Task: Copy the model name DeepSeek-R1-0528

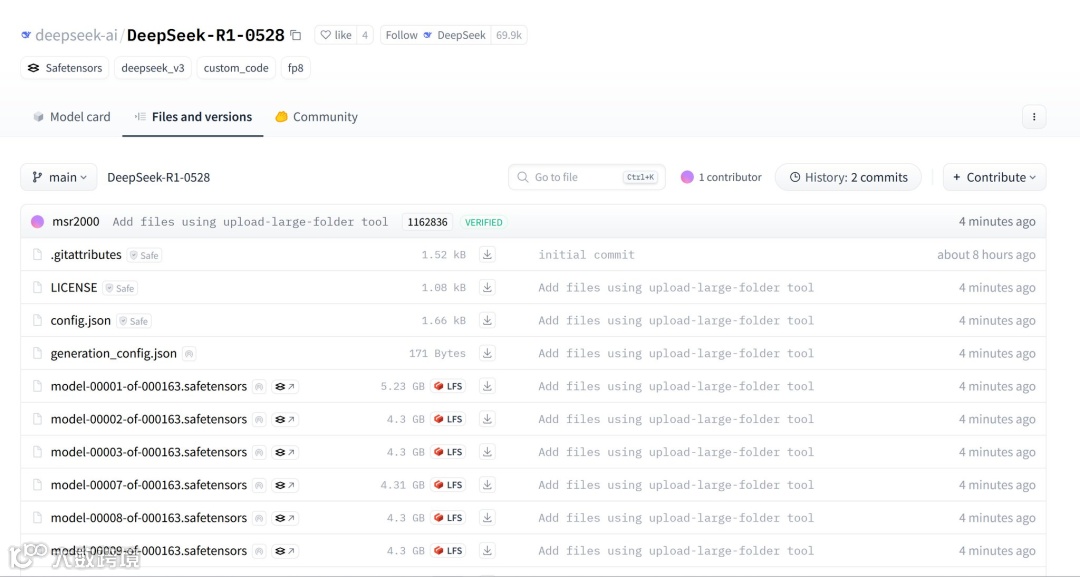Action: (x=296, y=35)
